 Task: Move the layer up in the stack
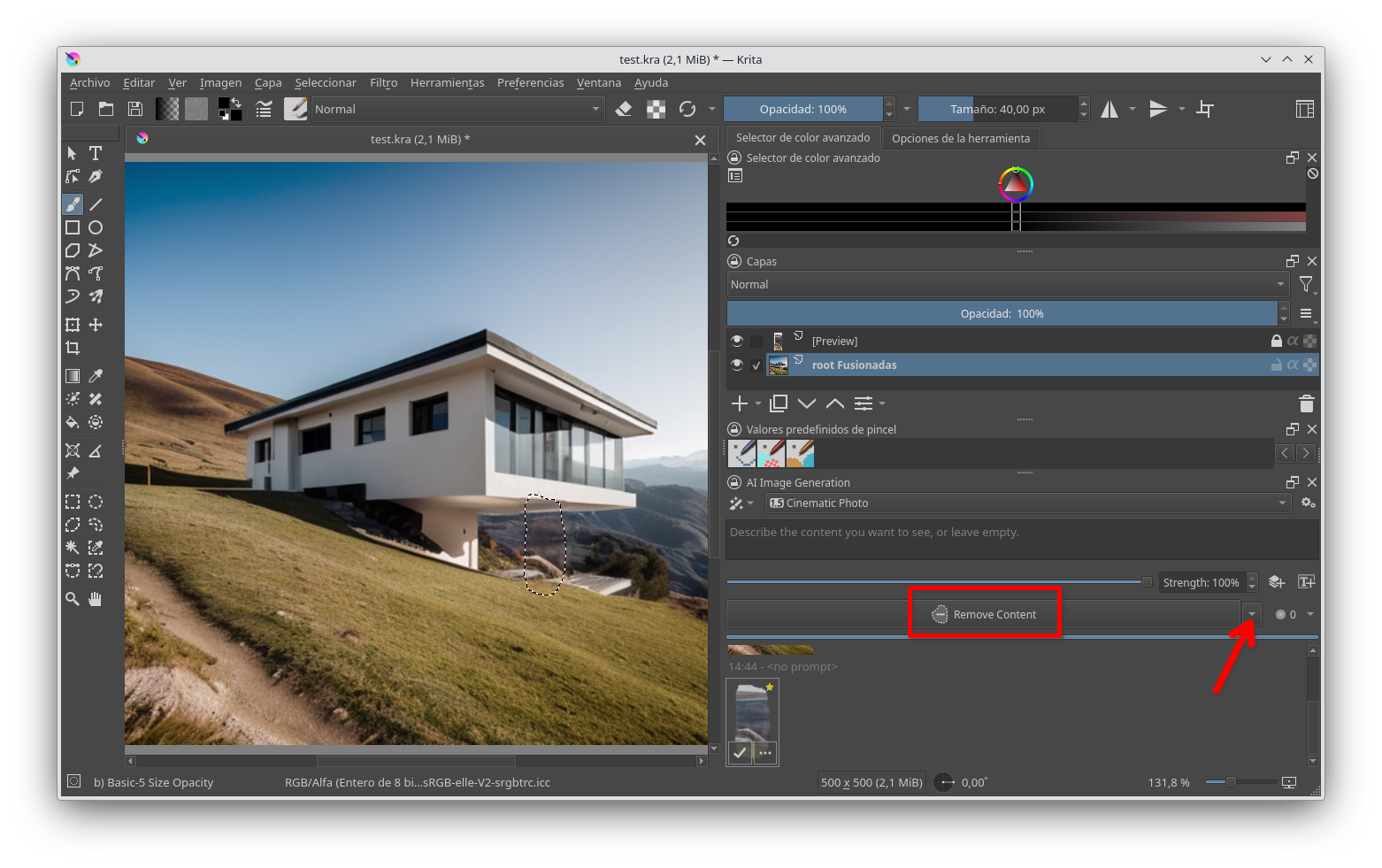(x=835, y=403)
